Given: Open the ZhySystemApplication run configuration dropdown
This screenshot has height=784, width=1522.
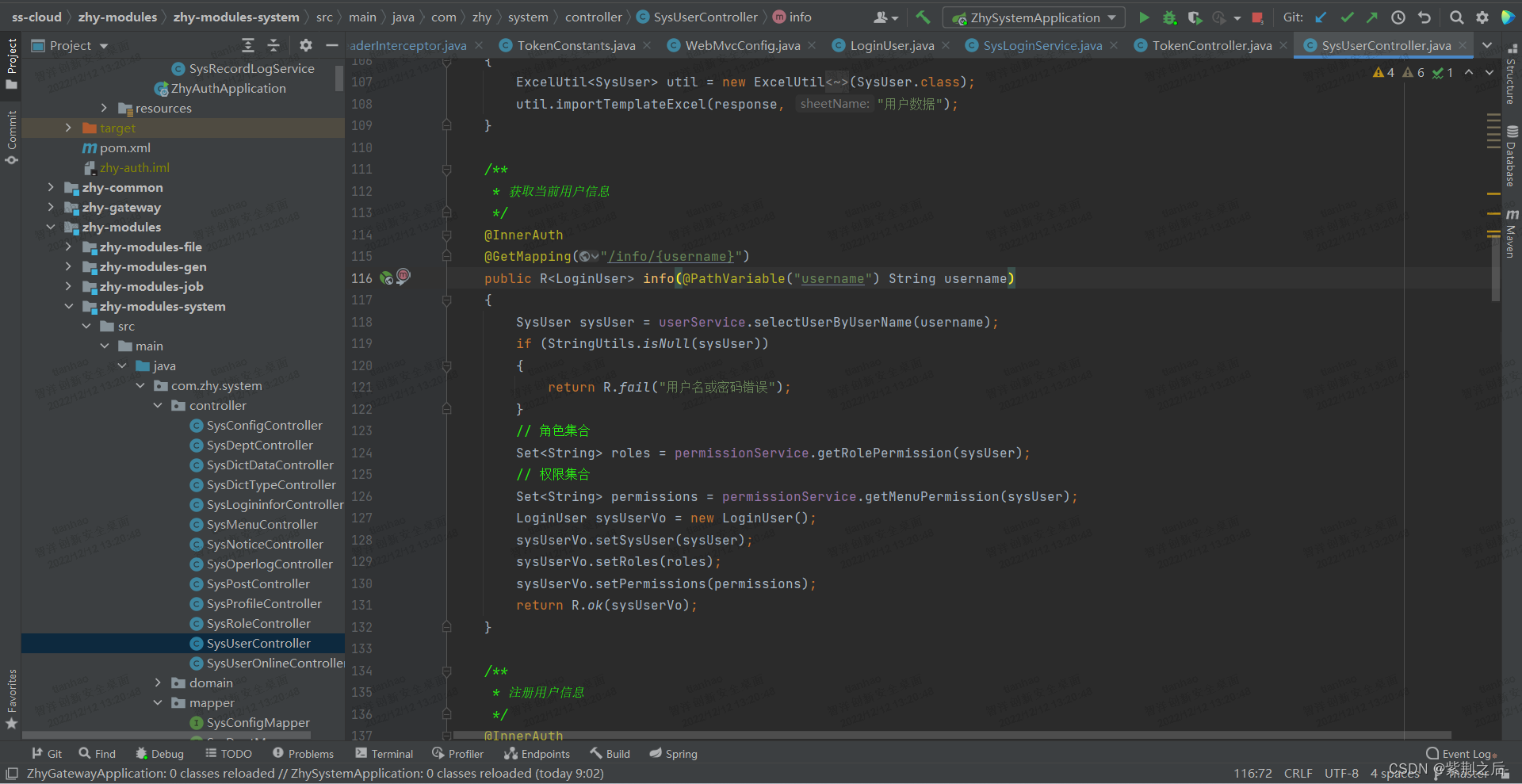Looking at the screenshot, I should (x=1034, y=17).
